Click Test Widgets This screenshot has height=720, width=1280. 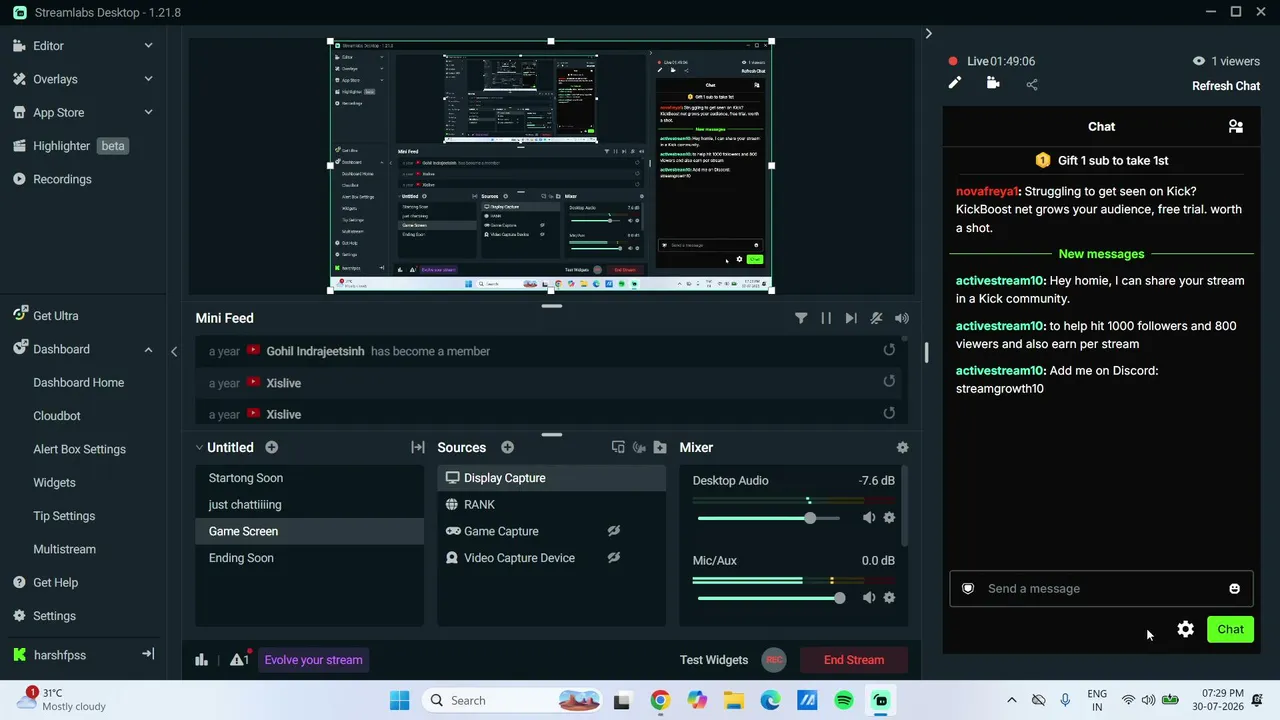(714, 660)
